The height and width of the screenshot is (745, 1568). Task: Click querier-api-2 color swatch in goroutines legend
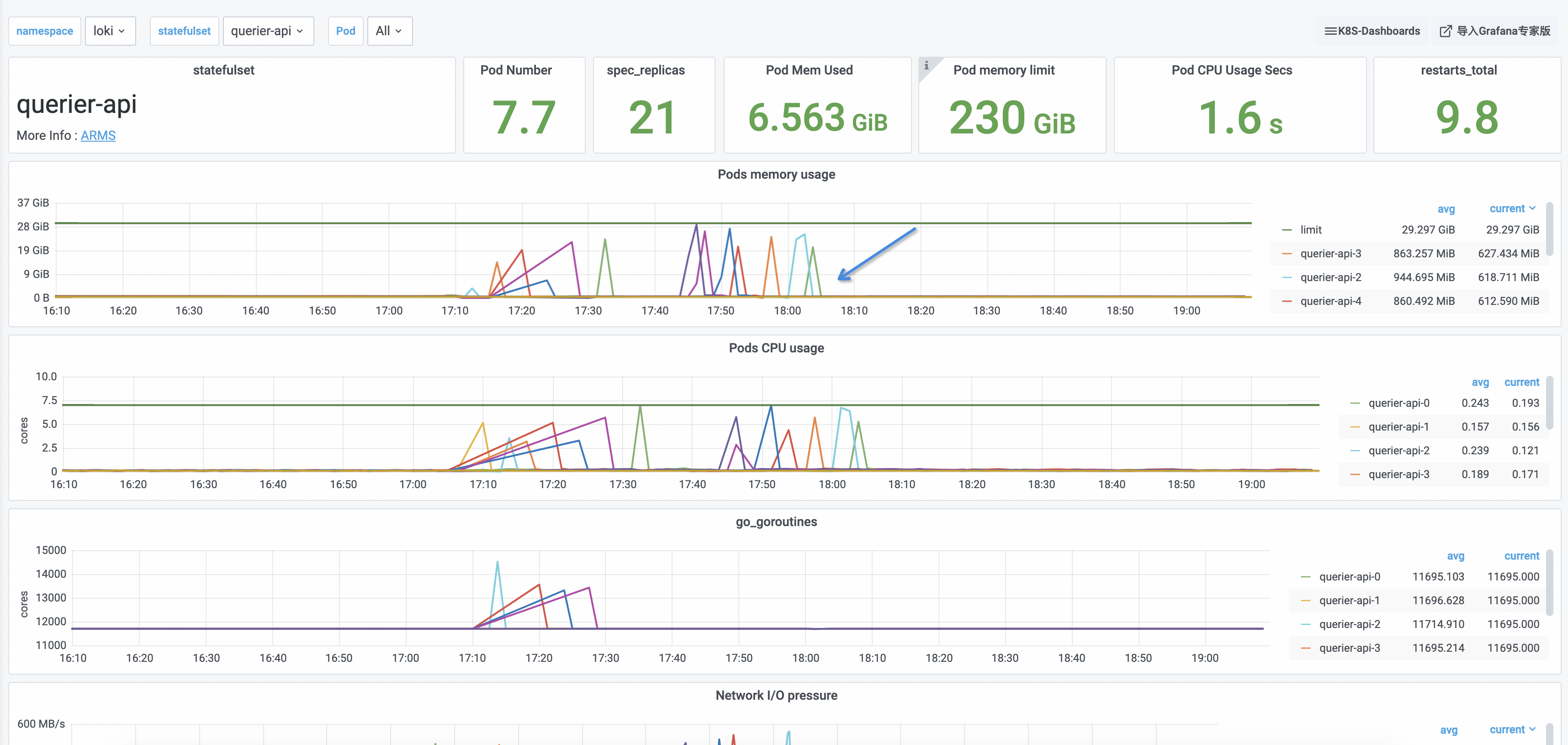(x=1305, y=624)
